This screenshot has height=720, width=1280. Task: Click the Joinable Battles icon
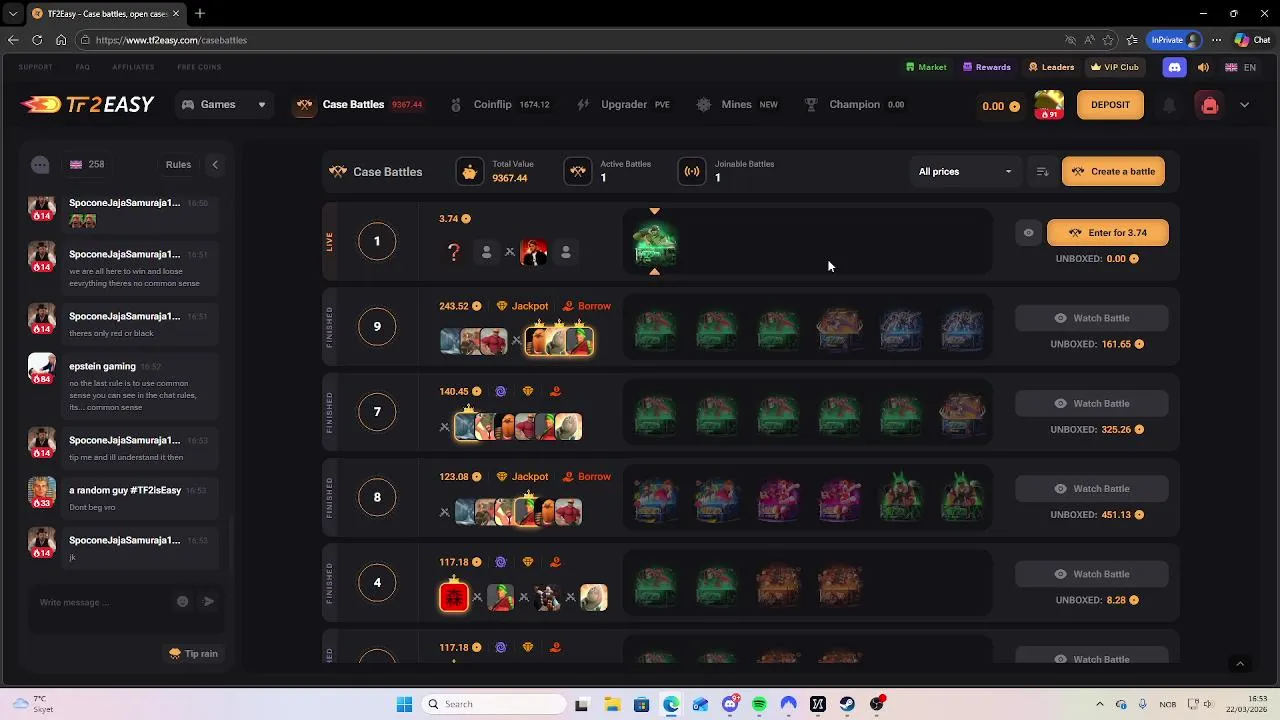[x=692, y=172]
